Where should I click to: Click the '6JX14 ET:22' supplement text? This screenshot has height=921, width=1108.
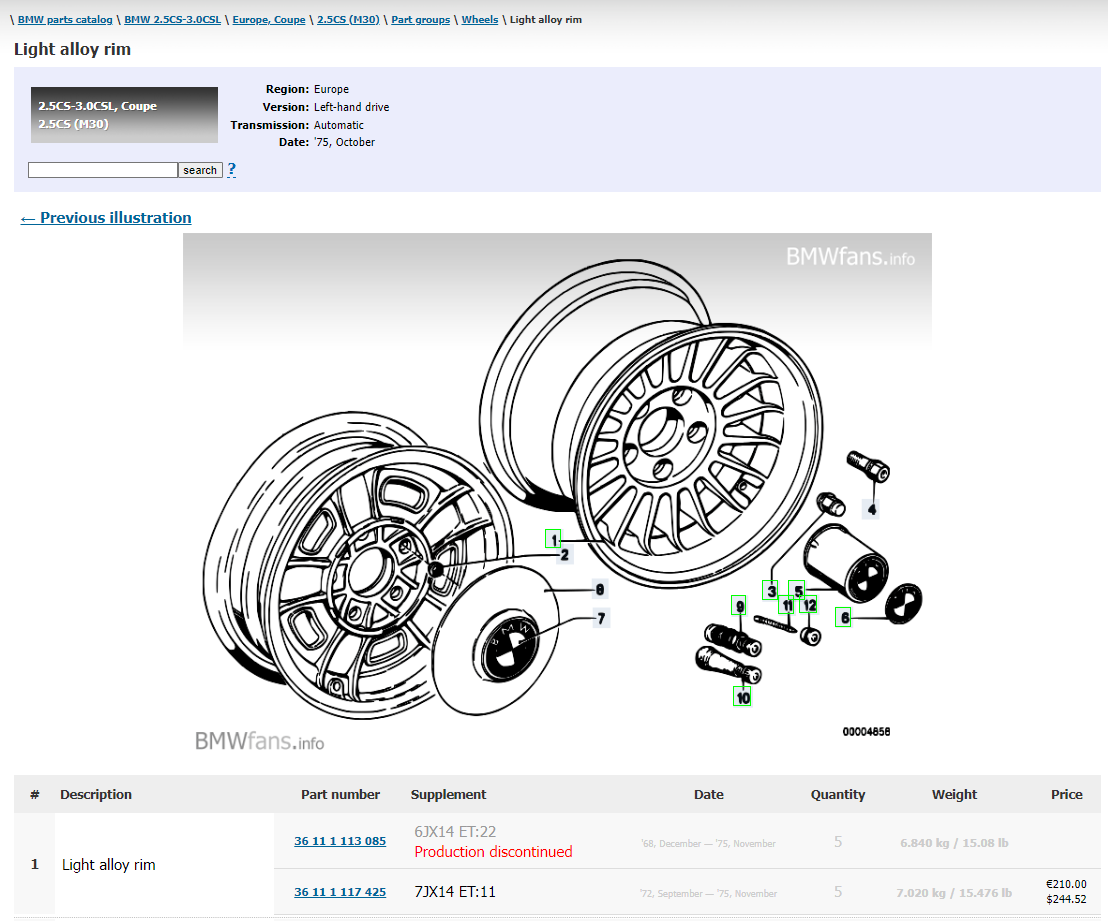click(x=455, y=832)
